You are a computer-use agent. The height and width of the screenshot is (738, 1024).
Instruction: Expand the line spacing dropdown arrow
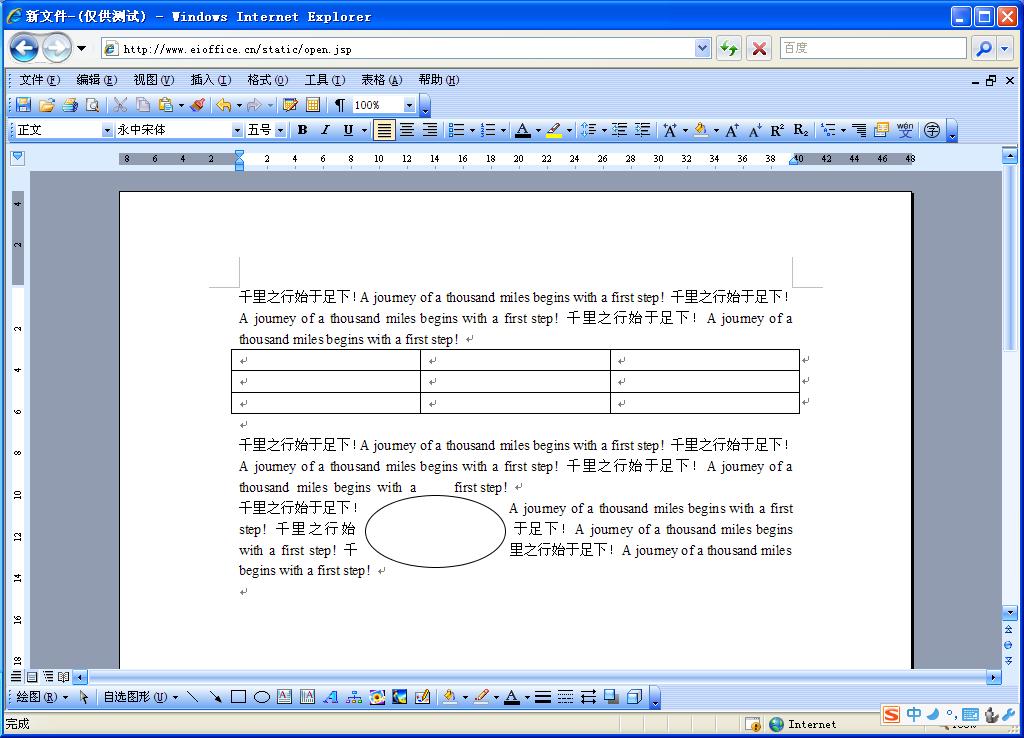(x=604, y=130)
